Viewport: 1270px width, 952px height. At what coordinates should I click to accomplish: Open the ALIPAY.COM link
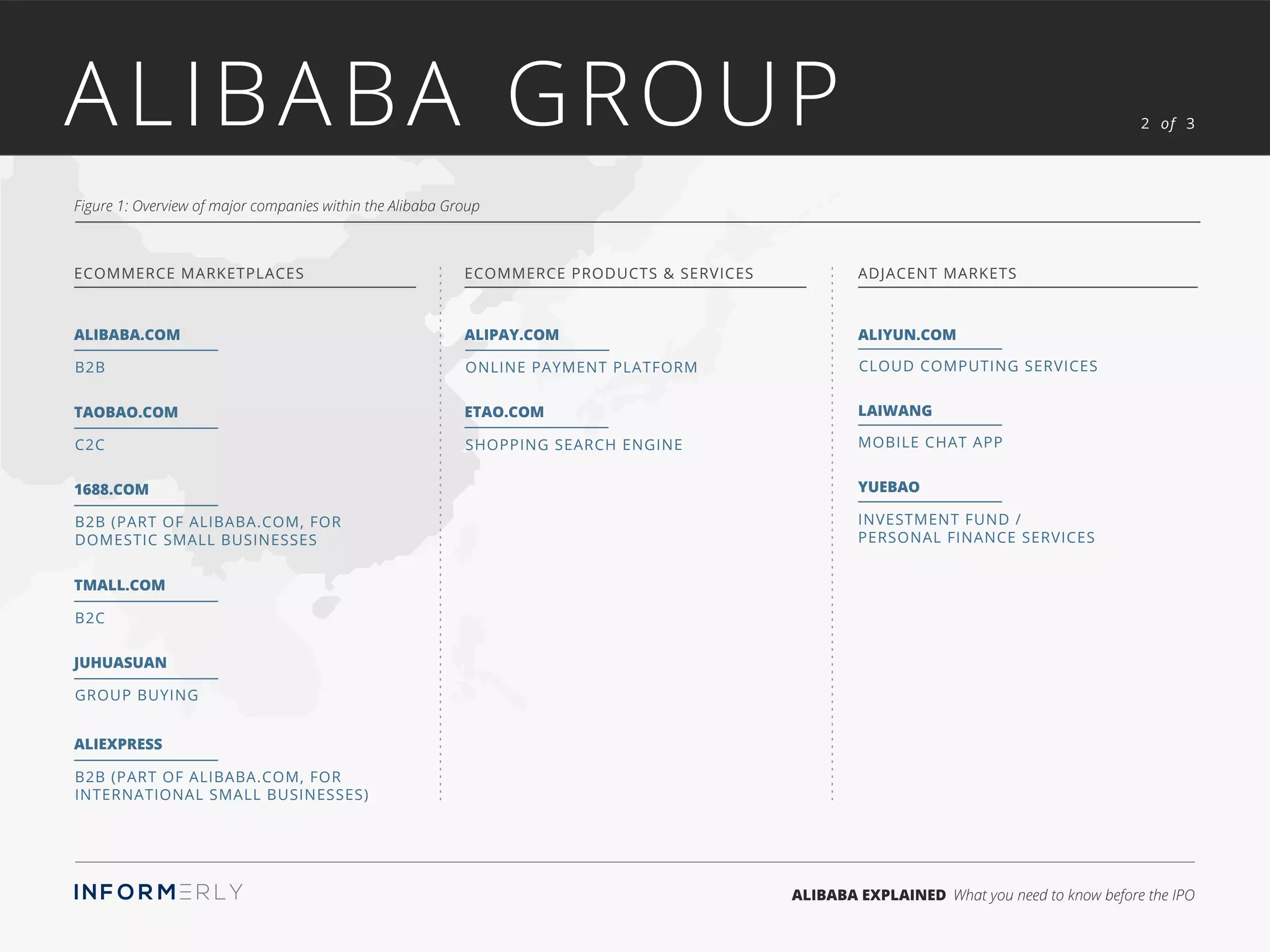512,335
